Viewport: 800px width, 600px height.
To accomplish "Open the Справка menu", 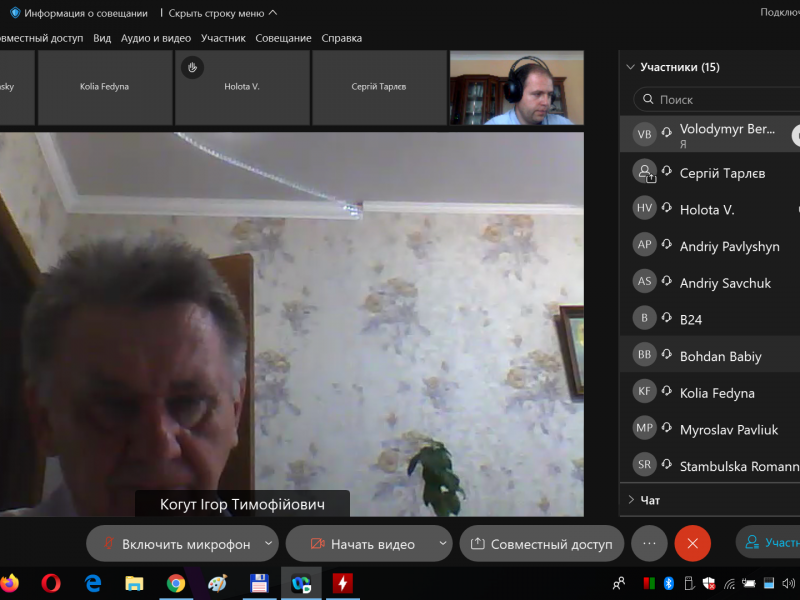I will point(342,38).
